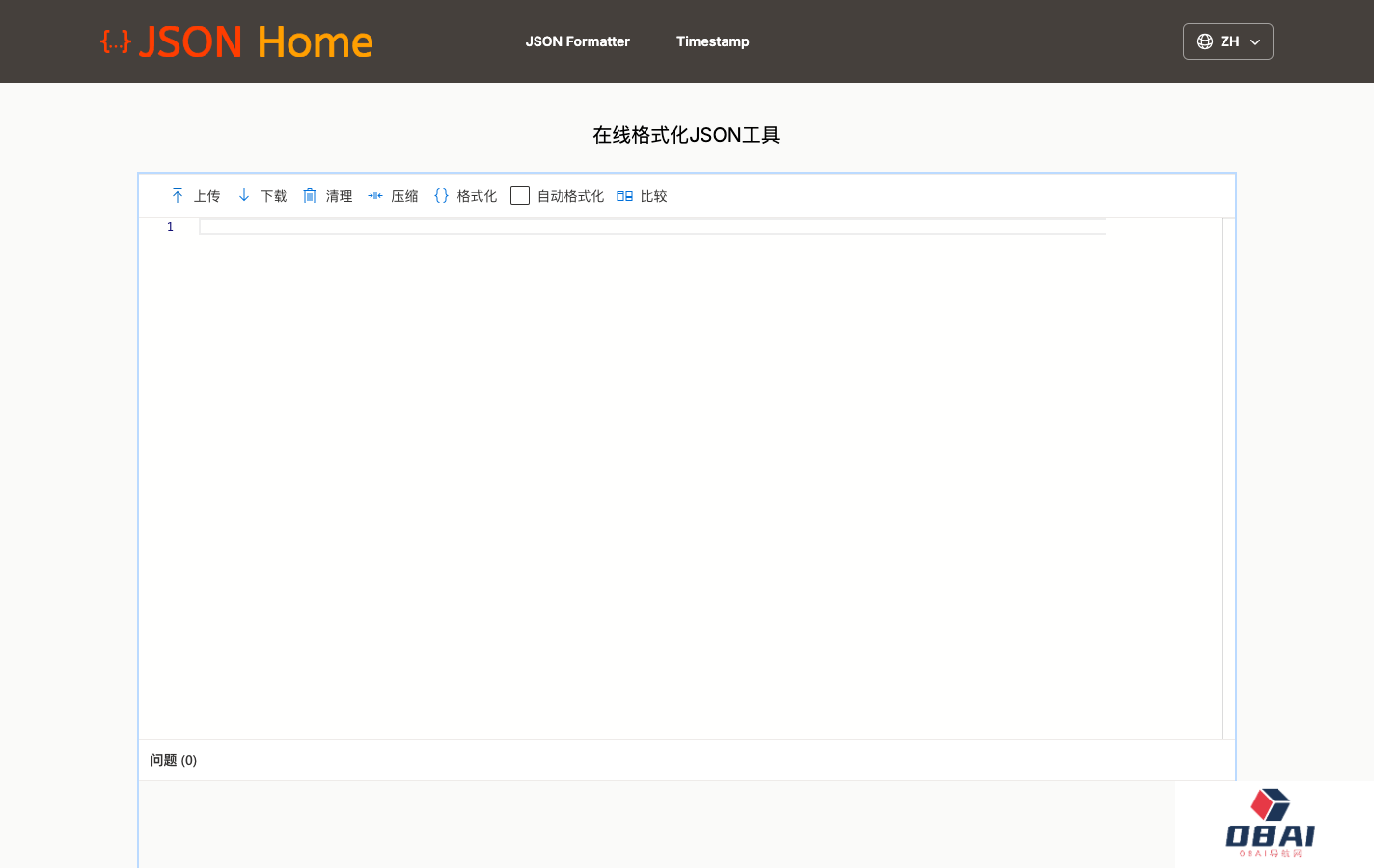The image size is (1374, 868).
Task: Click the 在线格式化JSON工具 heading
Action: click(686, 135)
